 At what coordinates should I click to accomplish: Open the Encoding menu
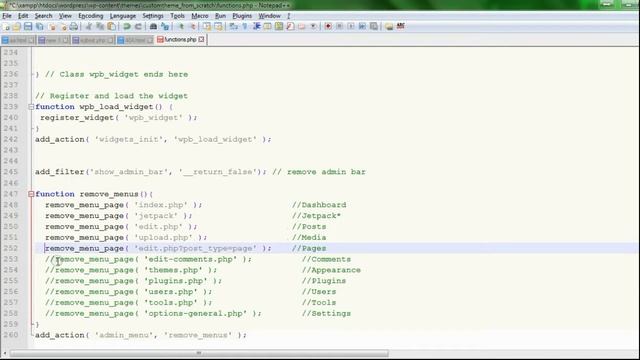pos(91,16)
